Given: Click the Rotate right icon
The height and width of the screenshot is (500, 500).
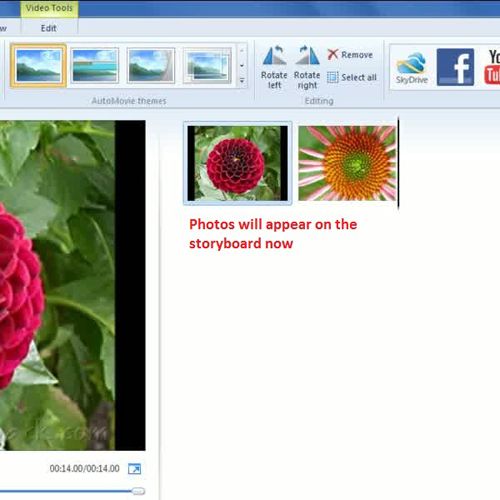Looking at the screenshot, I should [307, 67].
